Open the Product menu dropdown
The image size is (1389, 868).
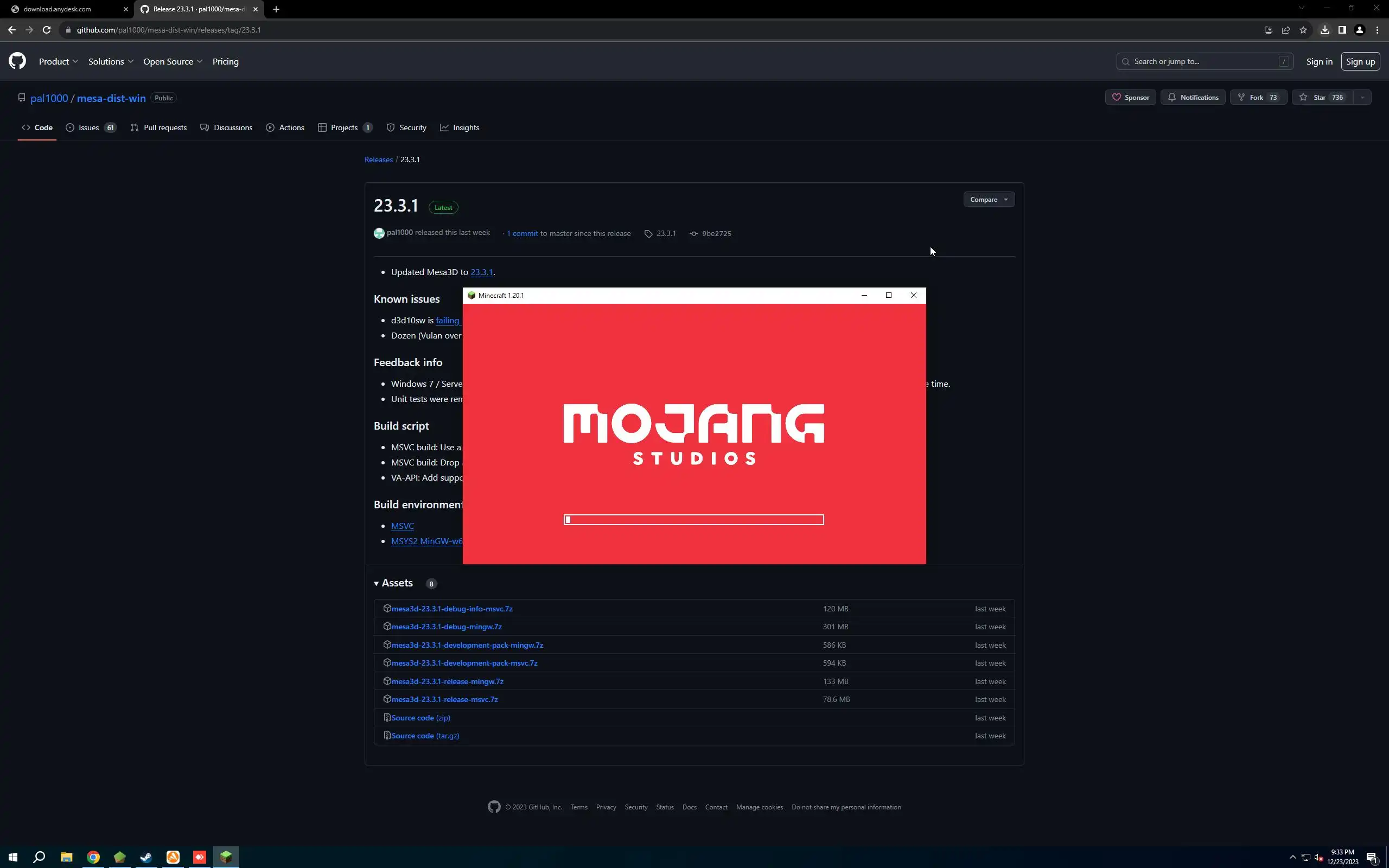point(58,61)
